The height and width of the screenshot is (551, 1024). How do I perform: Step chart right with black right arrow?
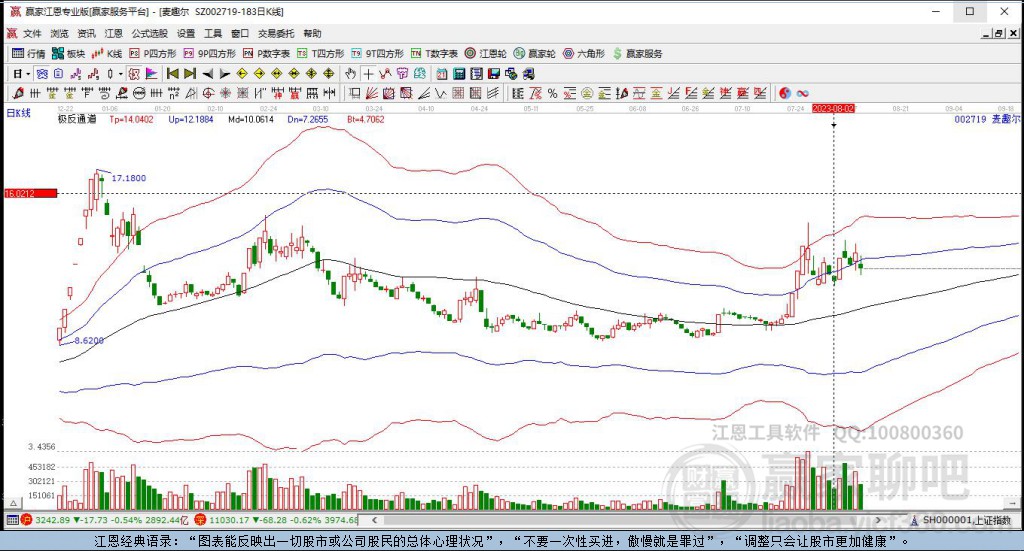click(225, 74)
